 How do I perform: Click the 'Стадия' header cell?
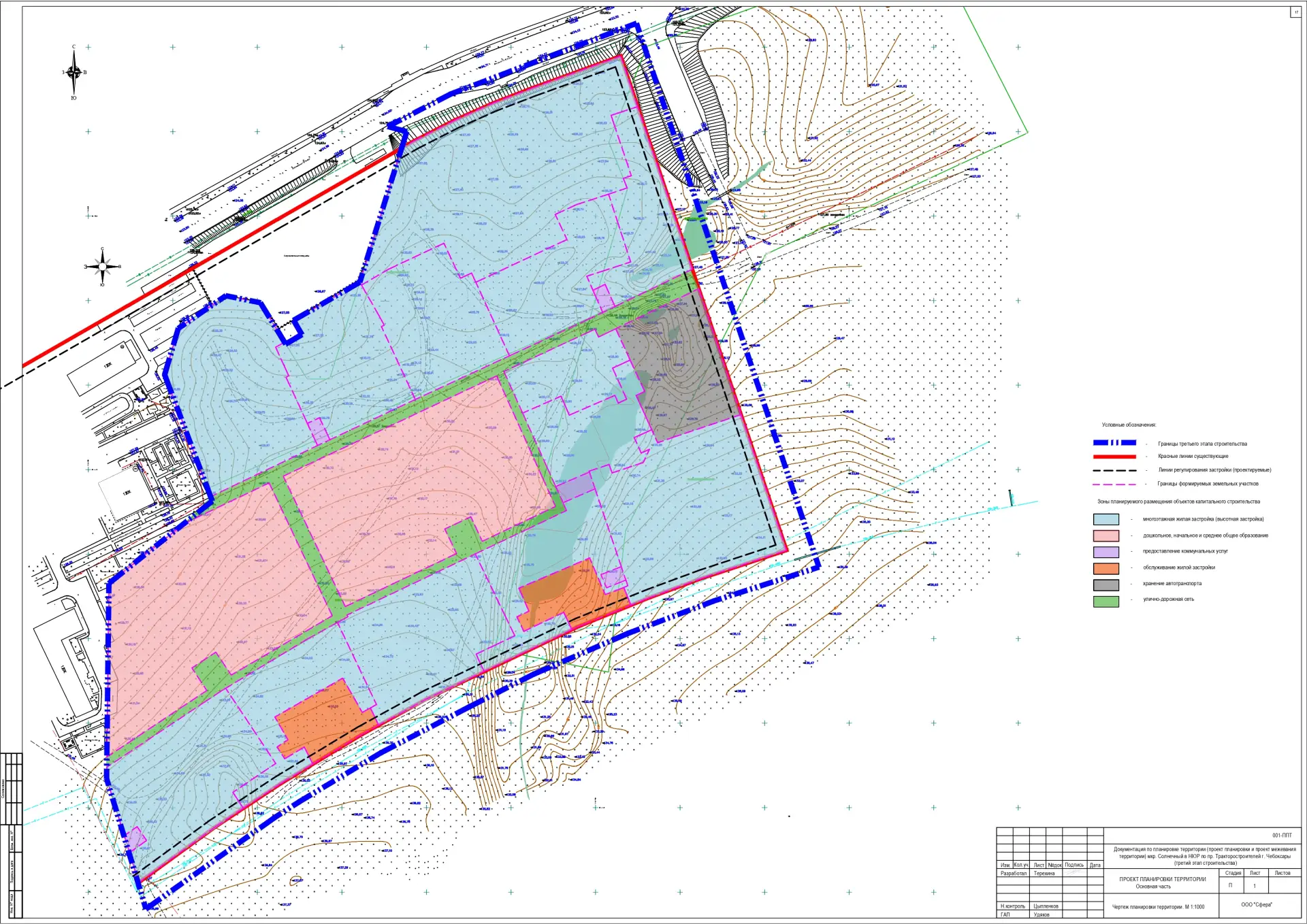click(x=1233, y=873)
